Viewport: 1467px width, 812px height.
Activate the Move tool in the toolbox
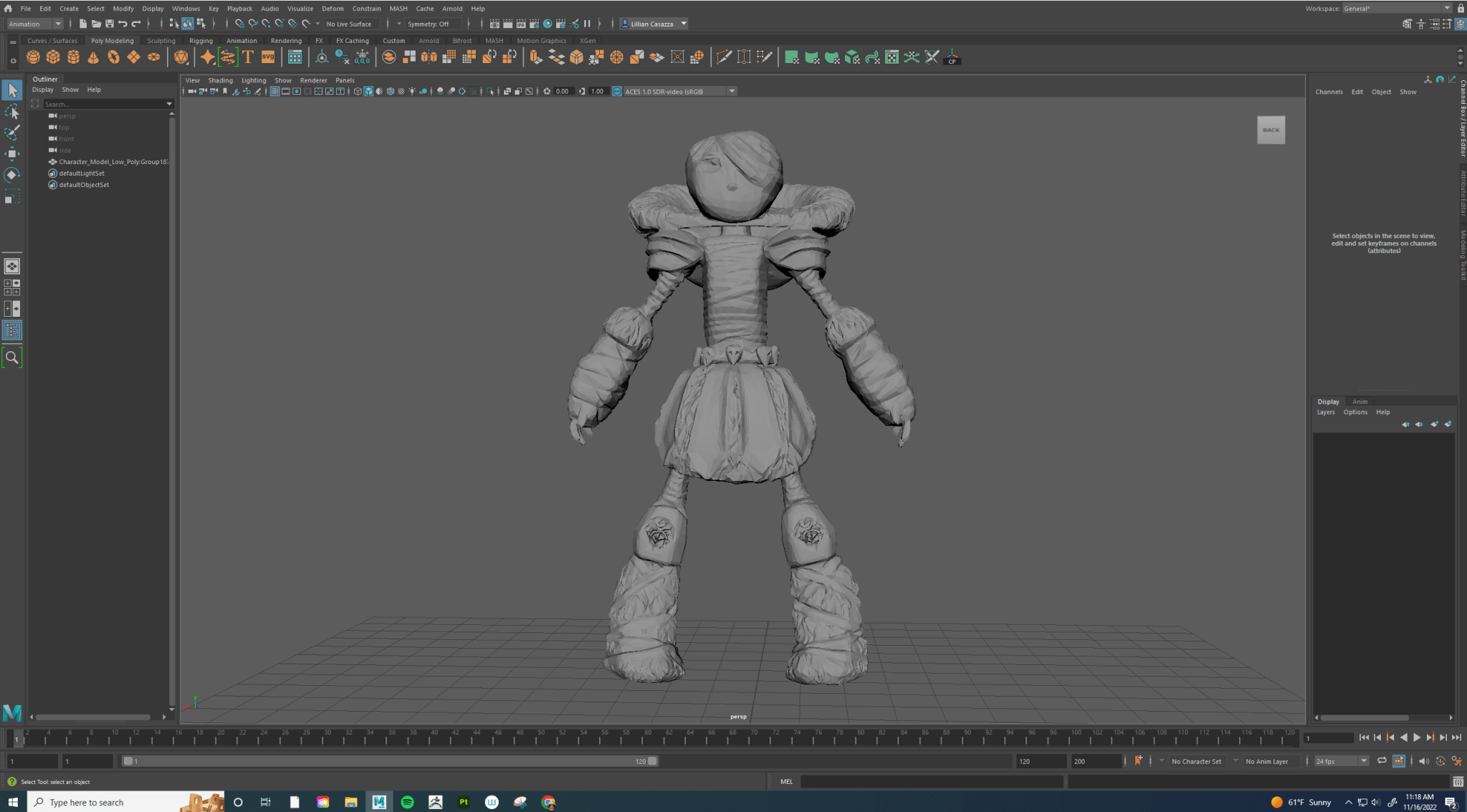12,153
